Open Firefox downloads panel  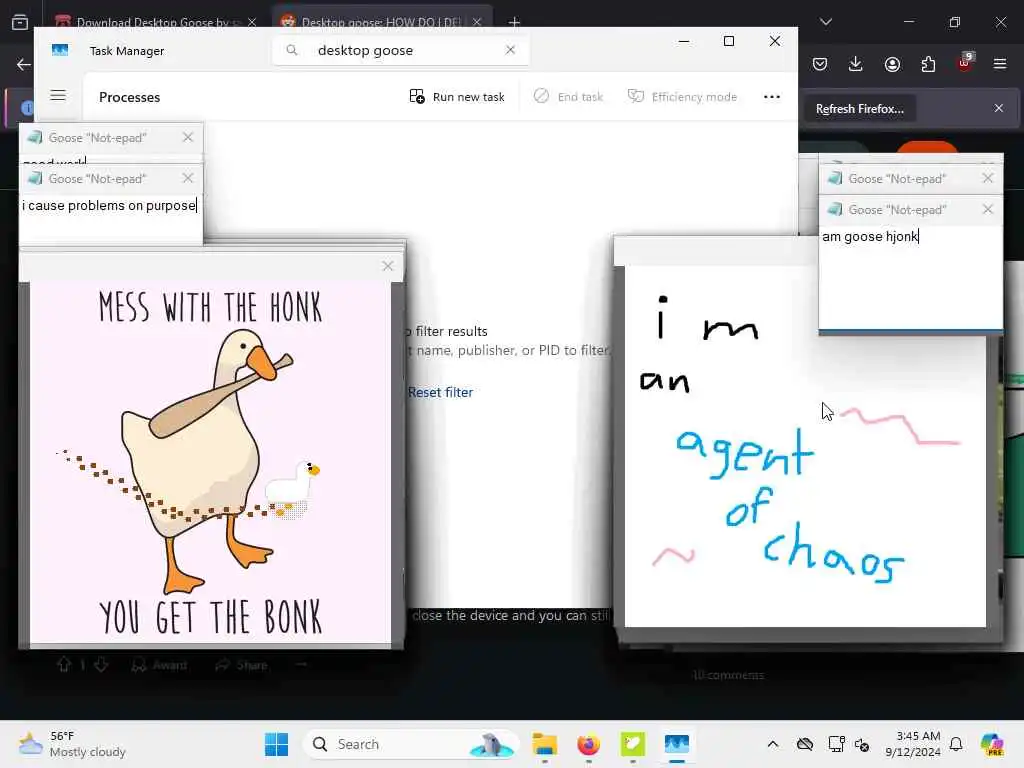pyautogui.click(x=856, y=64)
